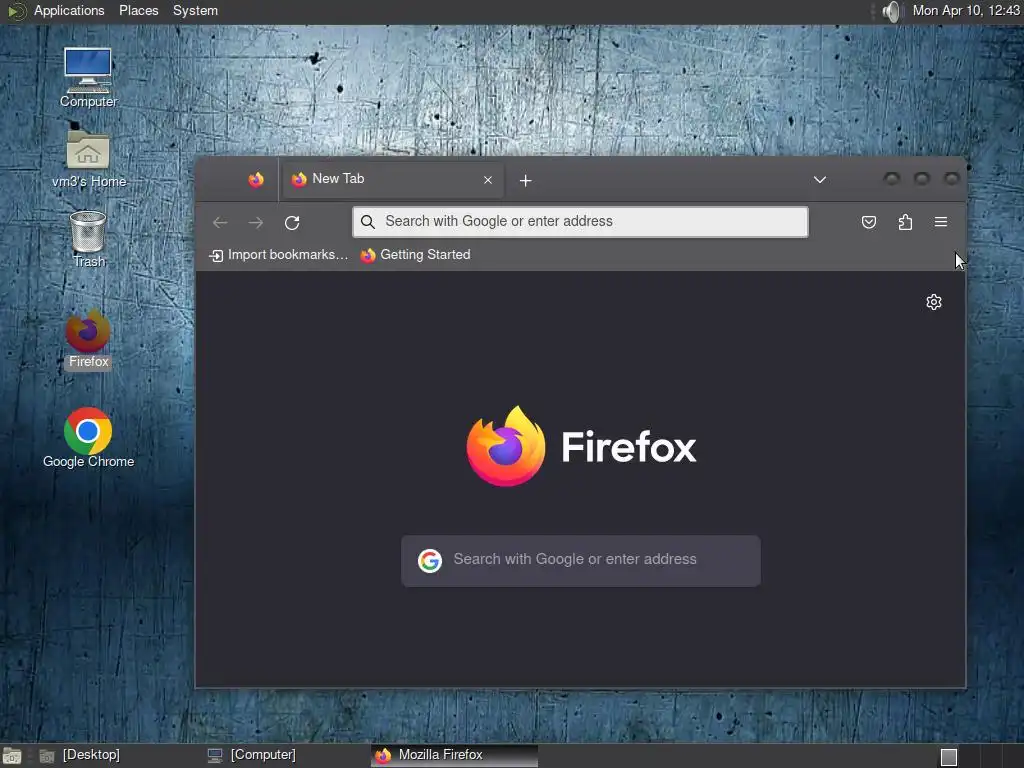Expand the list all tabs chevron
This screenshot has width=1024, height=768.
pos(820,180)
